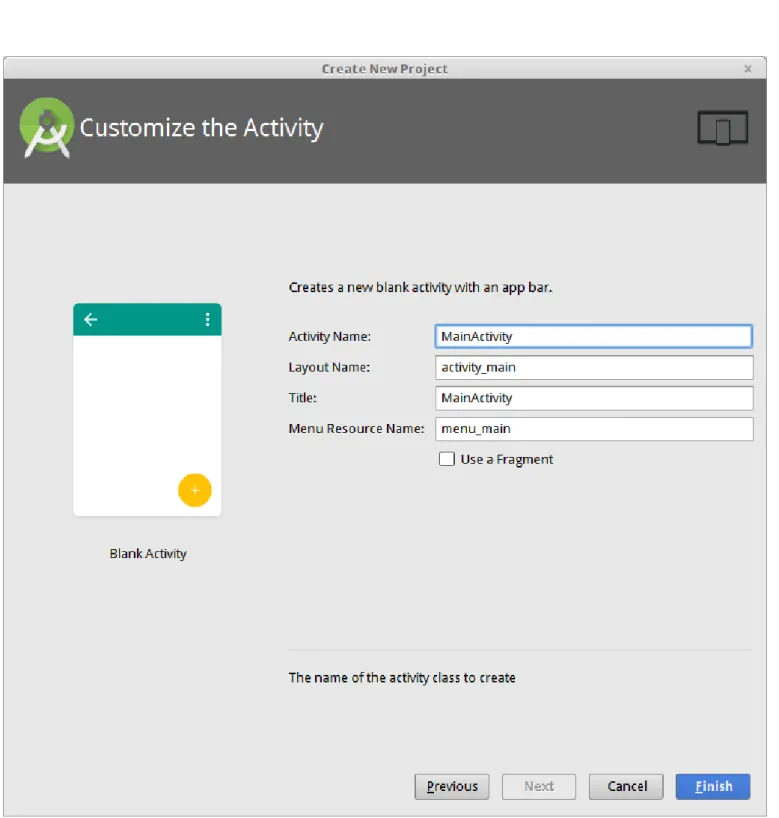Click the Android Studio logo icon
Image resolution: width=779 pixels, height=818 pixels.
pyautogui.click(x=46, y=128)
